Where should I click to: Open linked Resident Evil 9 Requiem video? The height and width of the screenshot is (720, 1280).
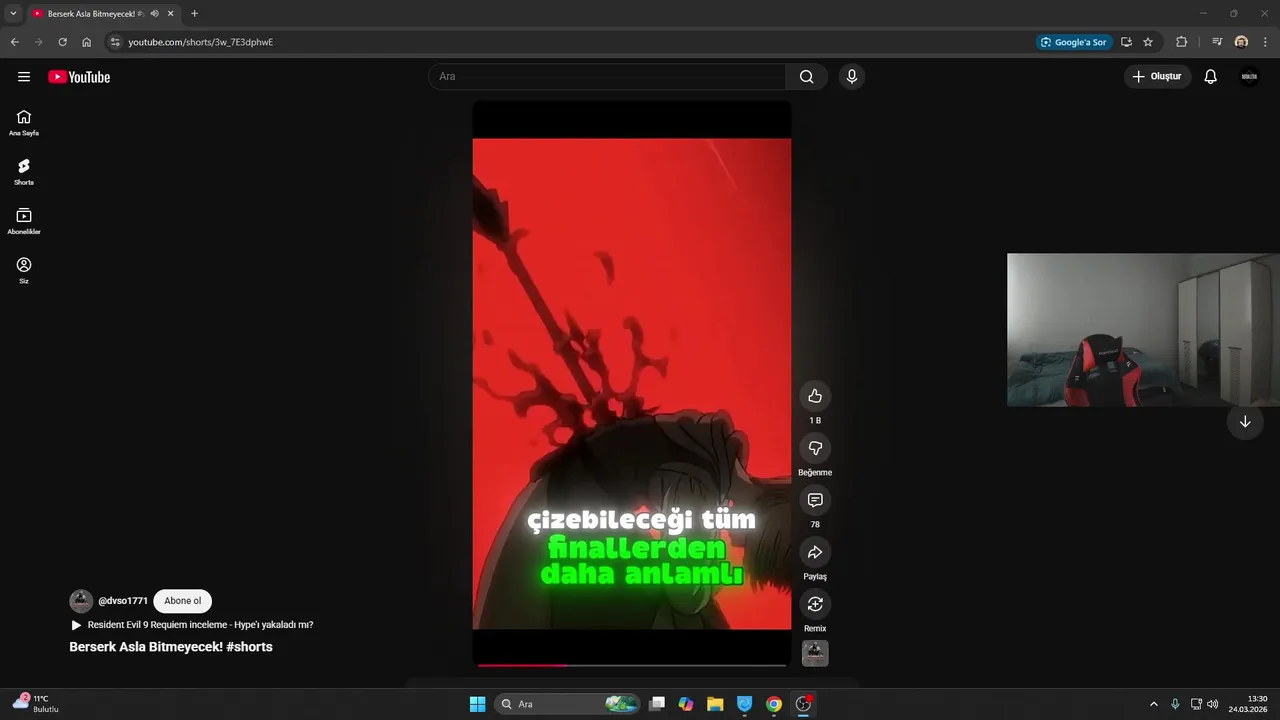(x=192, y=625)
